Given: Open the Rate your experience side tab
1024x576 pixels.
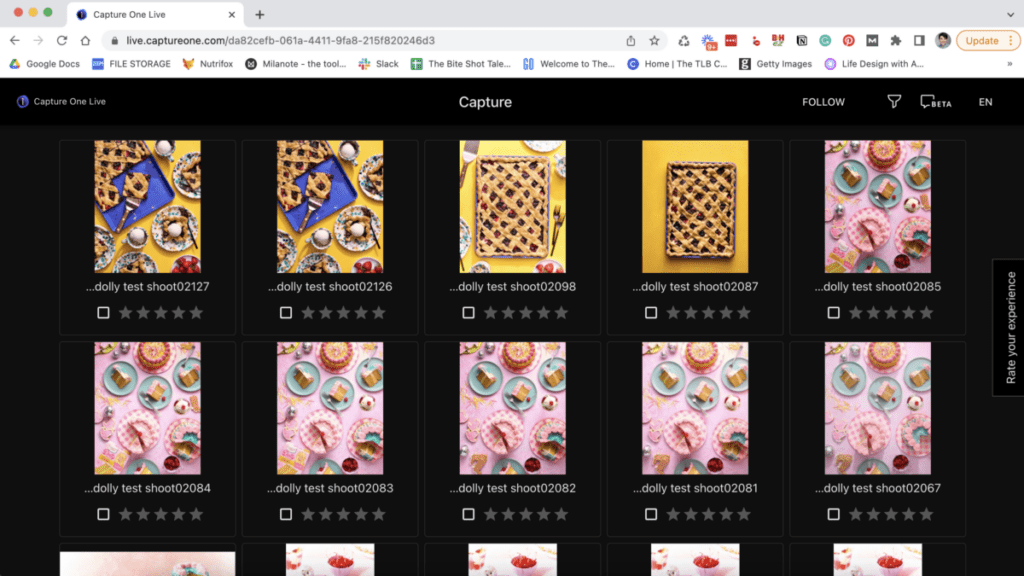Looking at the screenshot, I should [1010, 328].
